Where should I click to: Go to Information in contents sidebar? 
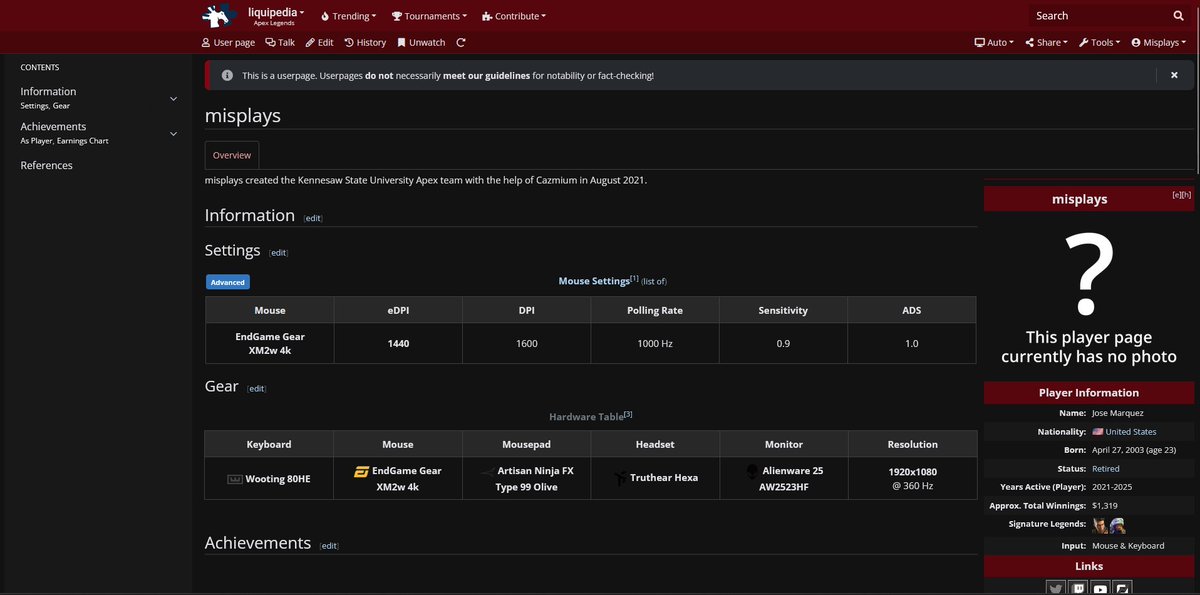(48, 91)
